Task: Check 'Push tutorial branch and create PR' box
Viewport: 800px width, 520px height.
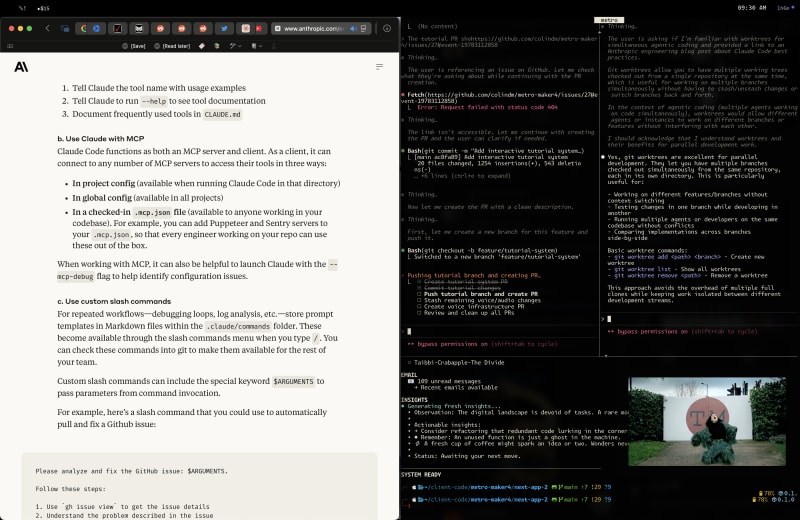Action: pyautogui.click(x=419, y=294)
